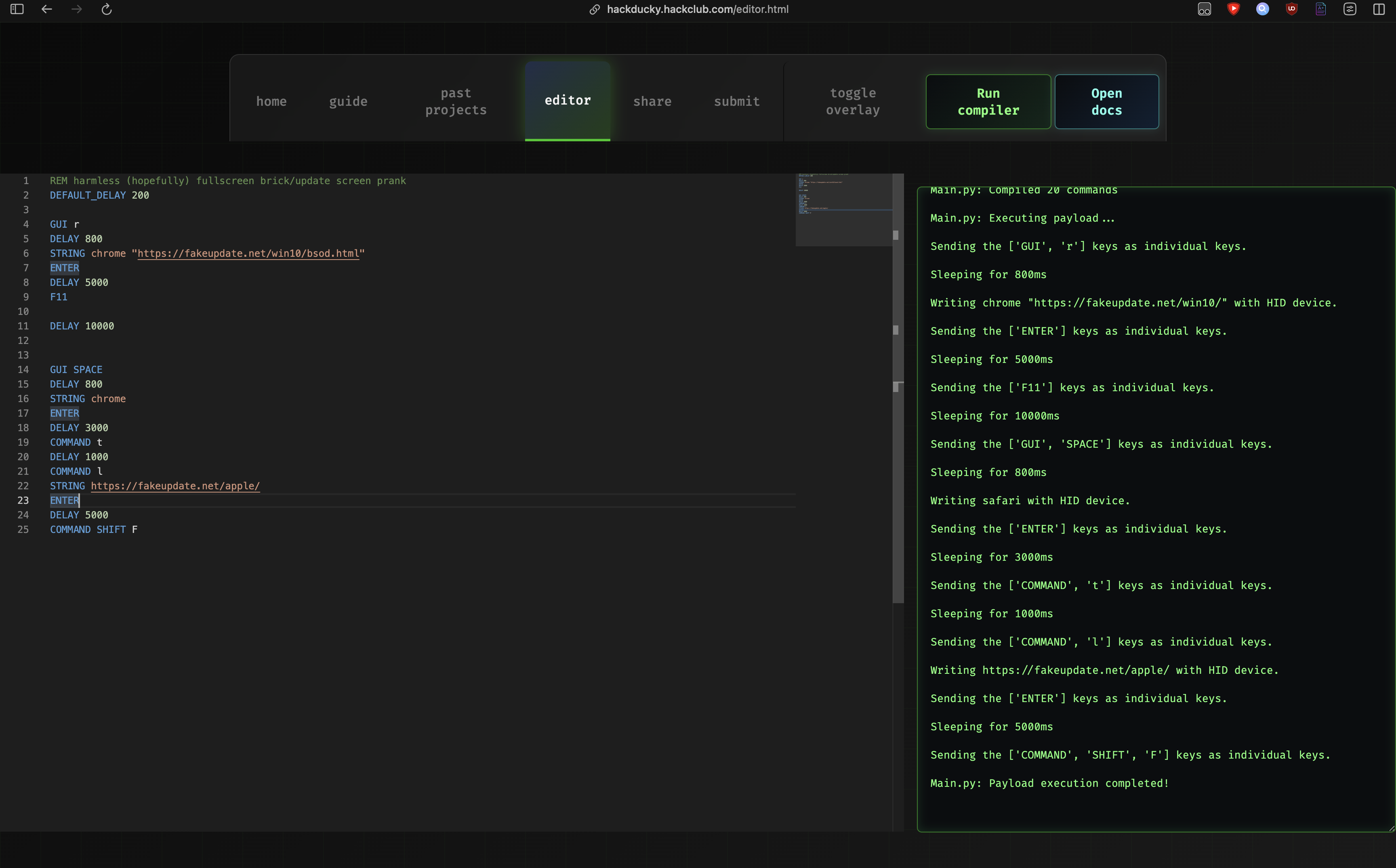This screenshot has height=868, width=1396.
Task: Click the browser back arrow
Action: coord(47,9)
